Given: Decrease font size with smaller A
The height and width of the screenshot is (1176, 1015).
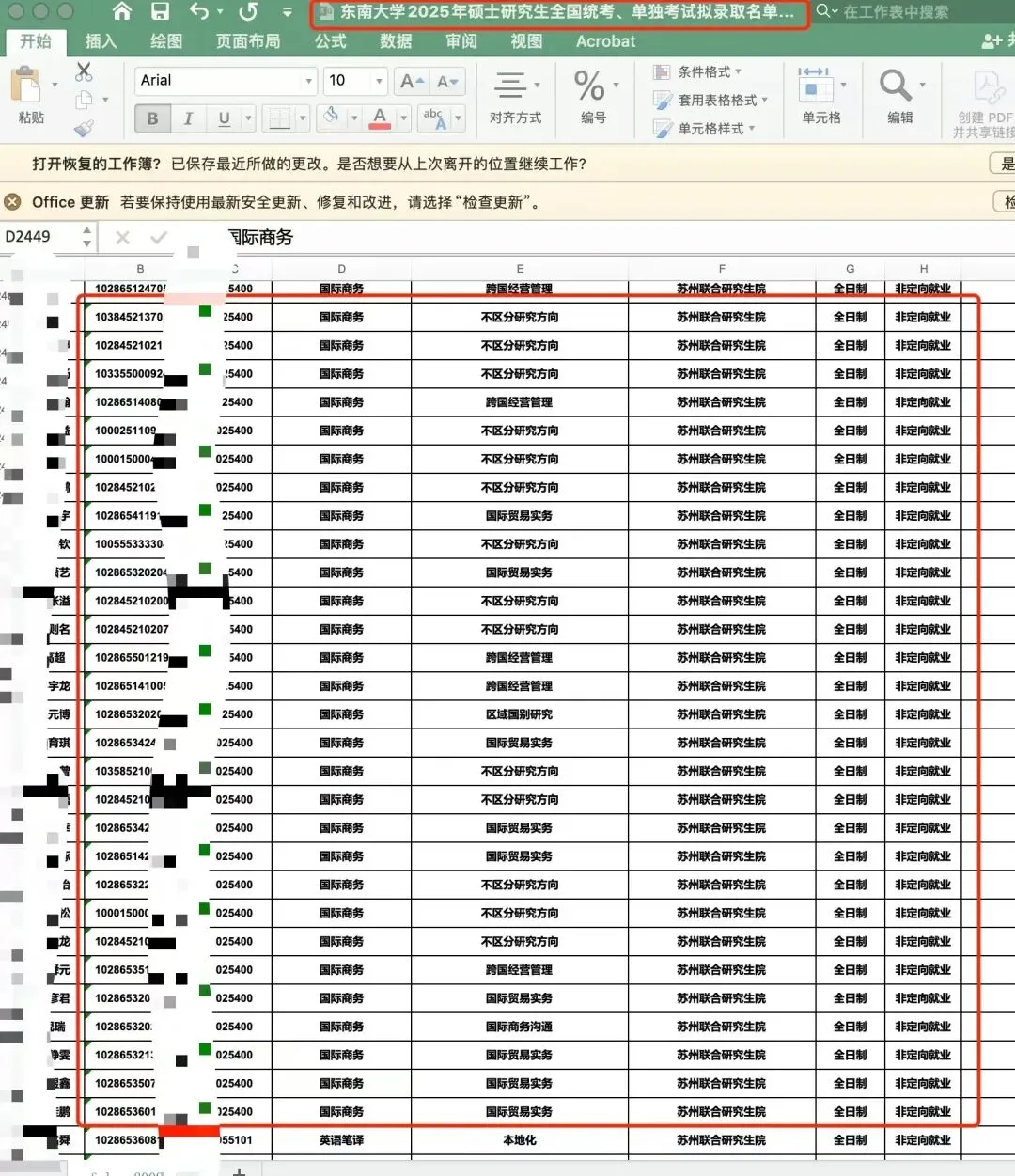Looking at the screenshot, I should coord(447,82).
